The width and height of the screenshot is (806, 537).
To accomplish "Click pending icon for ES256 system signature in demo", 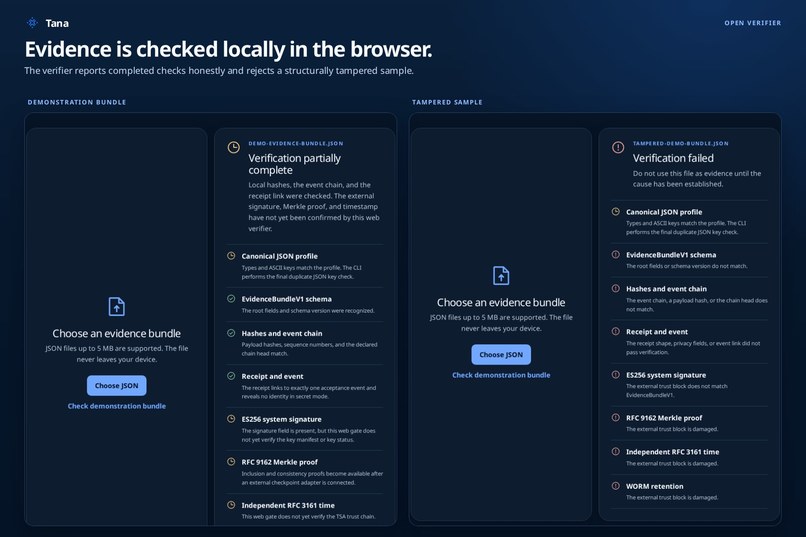I will point(231,419).
